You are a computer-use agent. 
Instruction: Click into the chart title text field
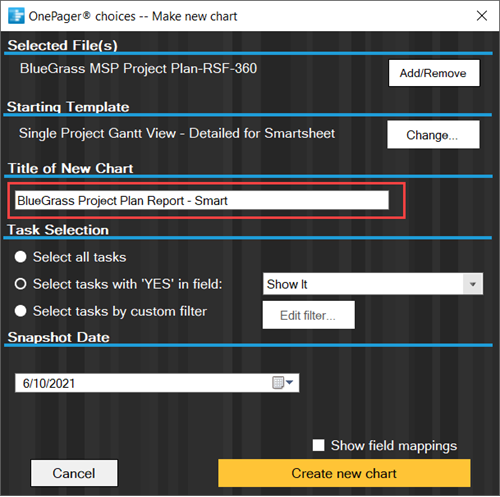(202, 200)
